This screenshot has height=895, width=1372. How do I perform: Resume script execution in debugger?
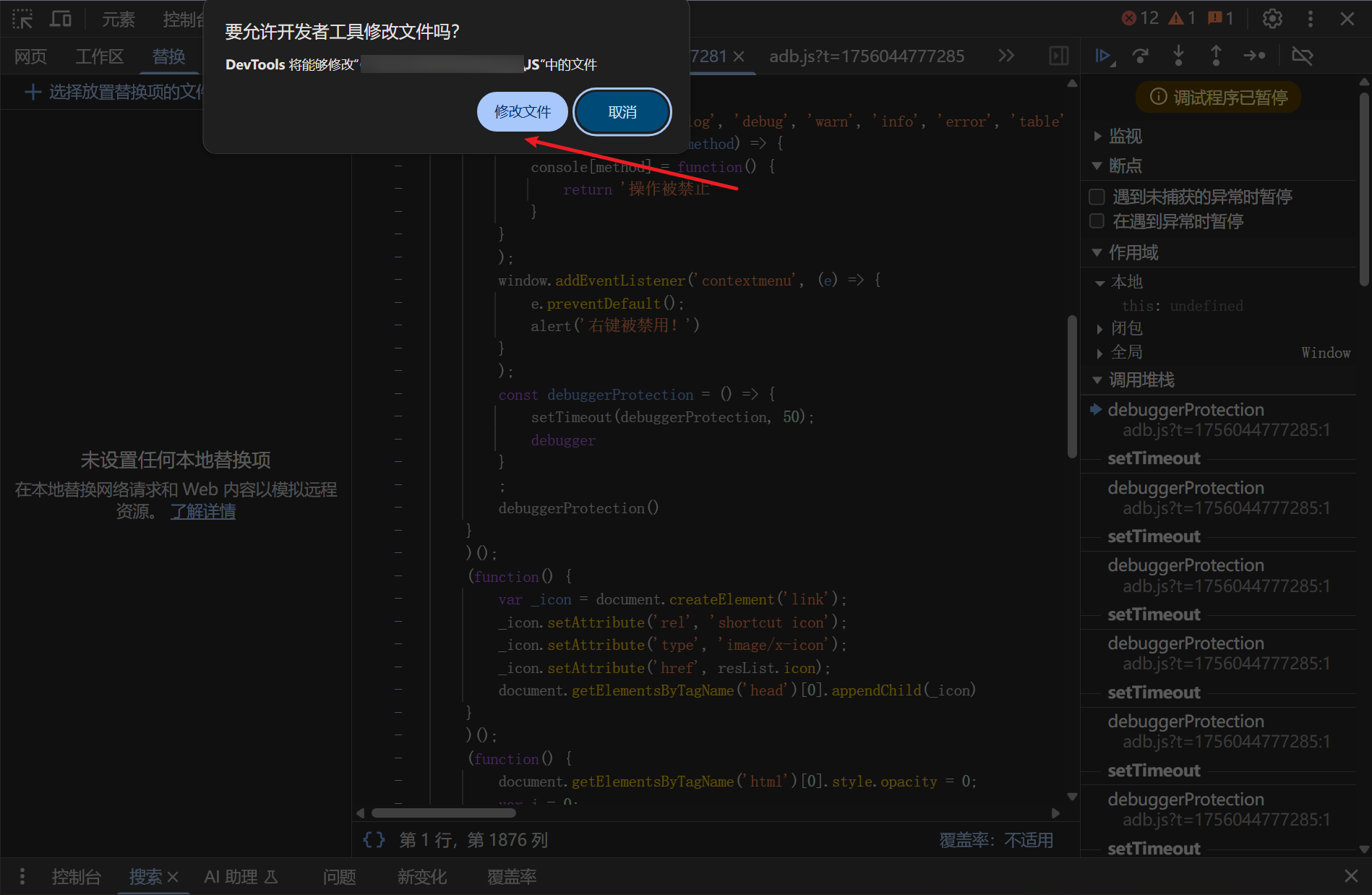1103,56
